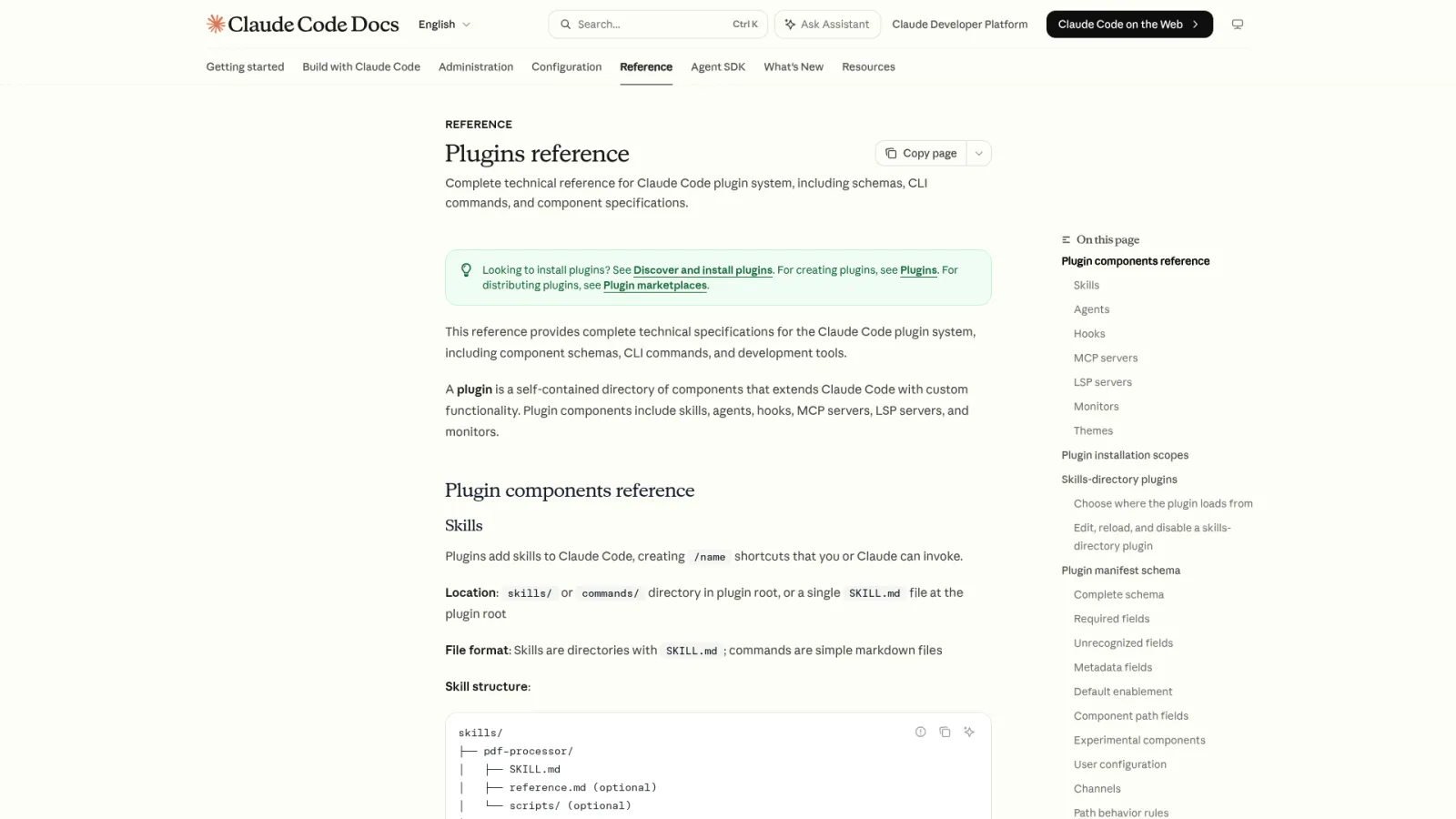This screenshot has width=1456, height=819.
Task: Click the REFERENCE breadcrumb label
Action: pyautogui.click(x=479, y=125)
